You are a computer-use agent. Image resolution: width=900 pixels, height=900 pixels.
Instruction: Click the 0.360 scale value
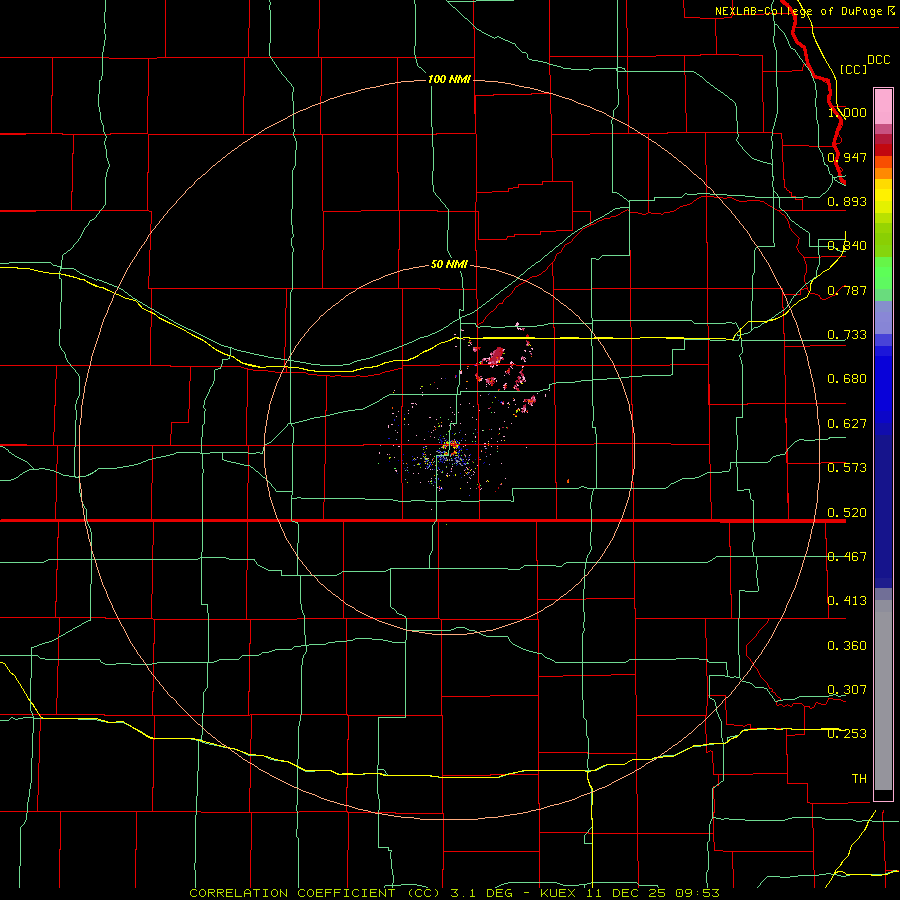coord(847,646)
